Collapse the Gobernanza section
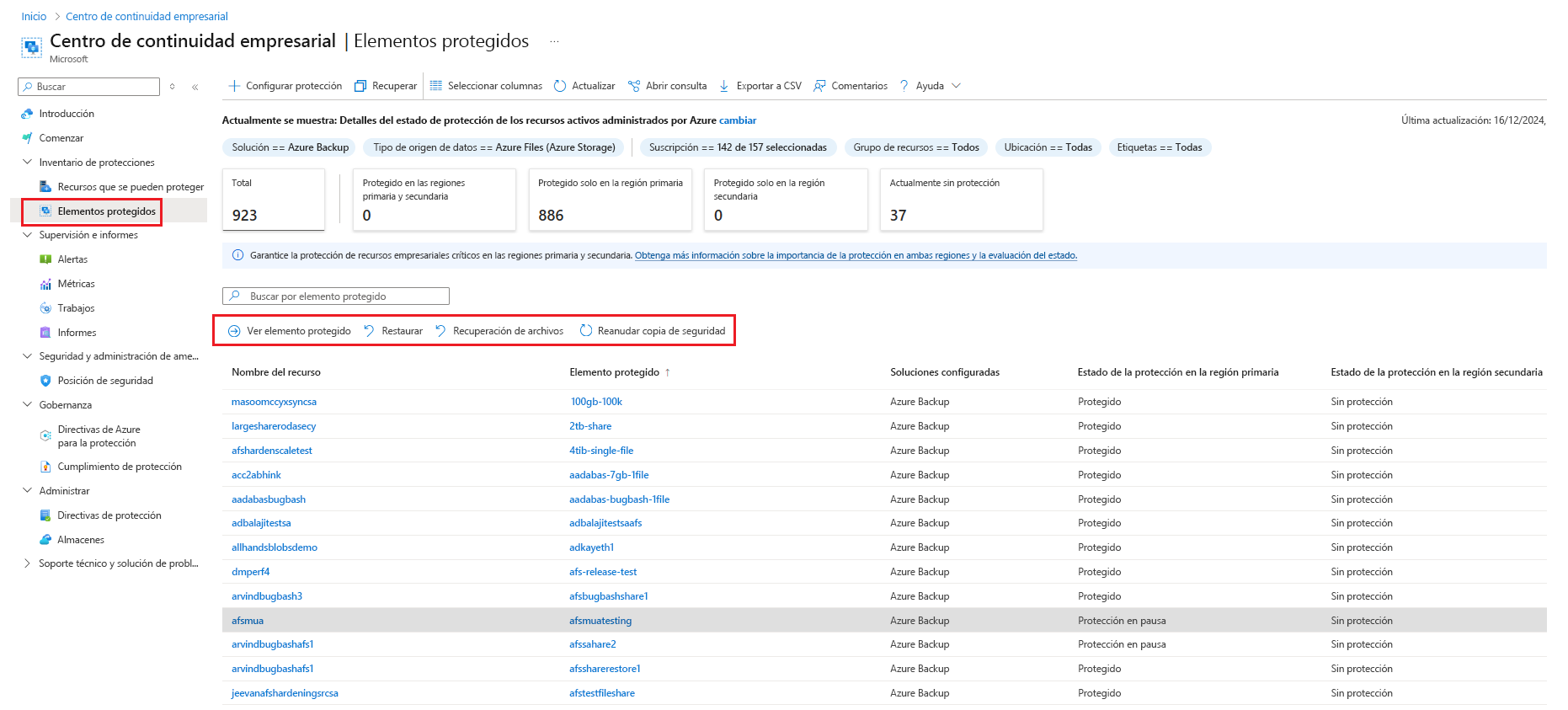Viewport: 1568px width, 710px height. (x=27, y=405)
